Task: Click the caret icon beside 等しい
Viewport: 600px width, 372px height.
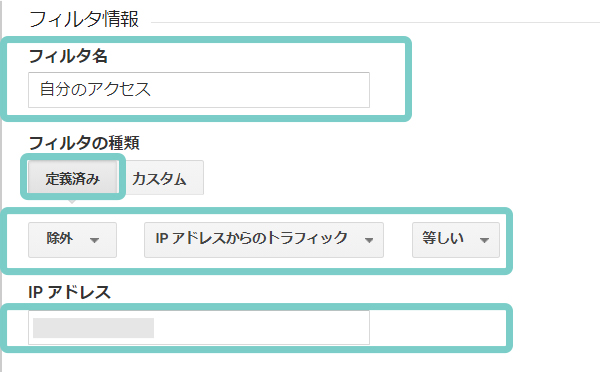Action: 484,240
